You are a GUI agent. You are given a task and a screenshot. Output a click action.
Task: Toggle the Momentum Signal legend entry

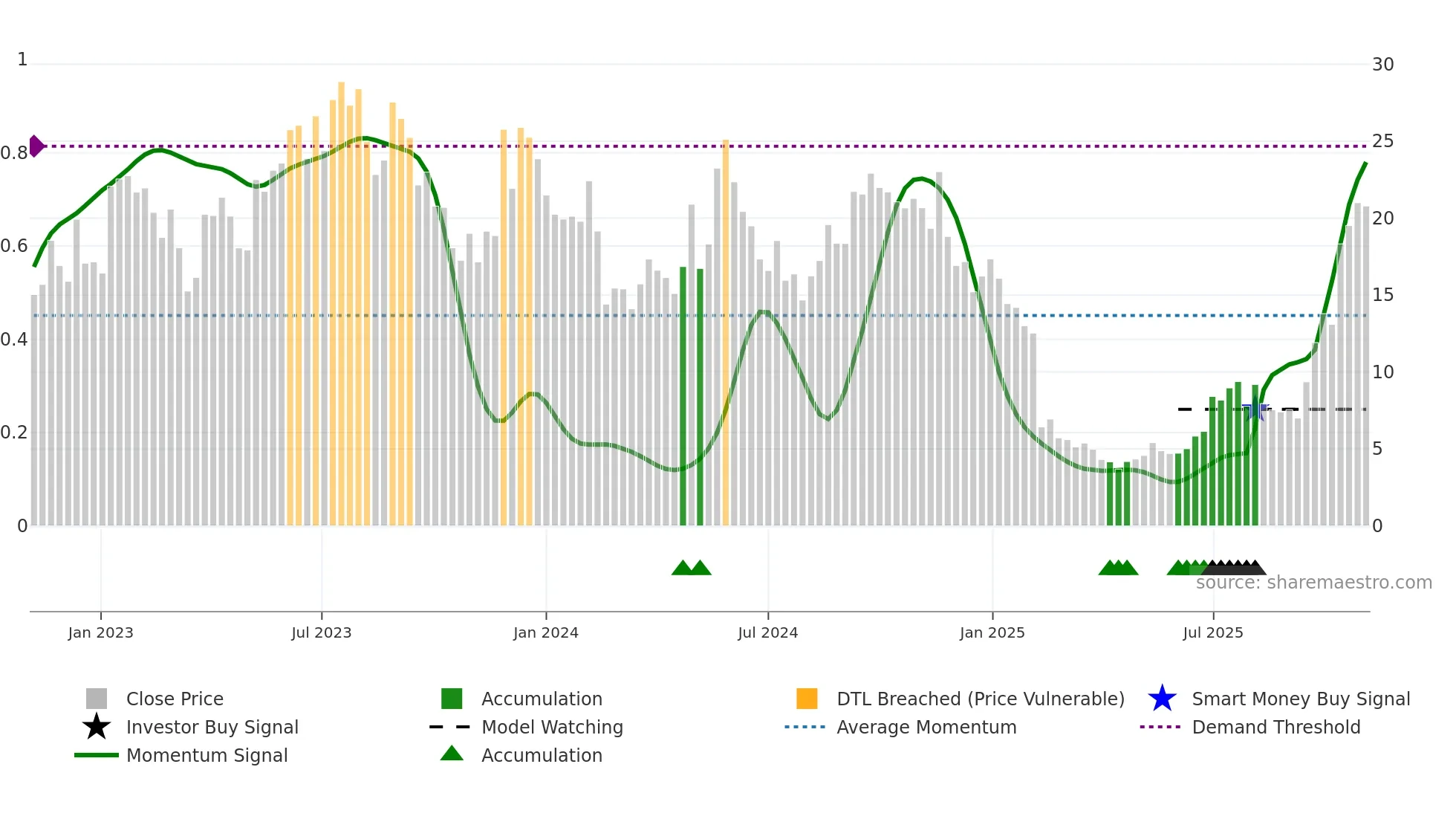(207, 755)
